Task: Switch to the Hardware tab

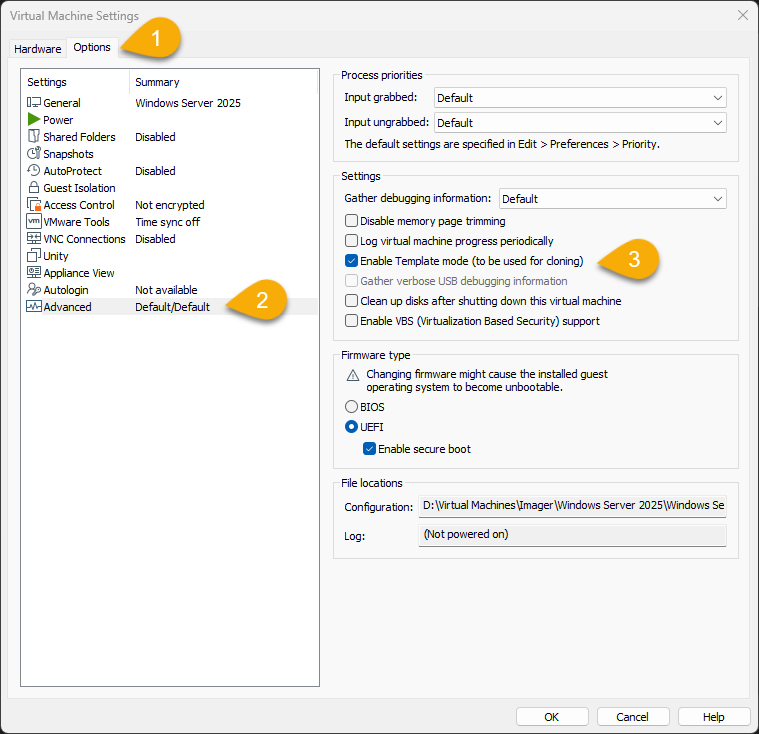Action: 38,49
